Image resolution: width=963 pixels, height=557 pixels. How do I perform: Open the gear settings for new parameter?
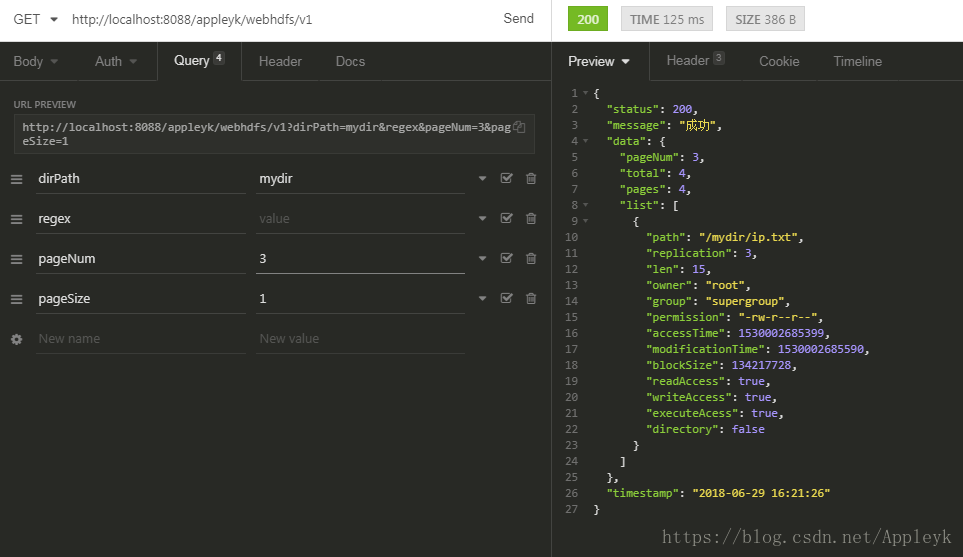pos(17,339)
